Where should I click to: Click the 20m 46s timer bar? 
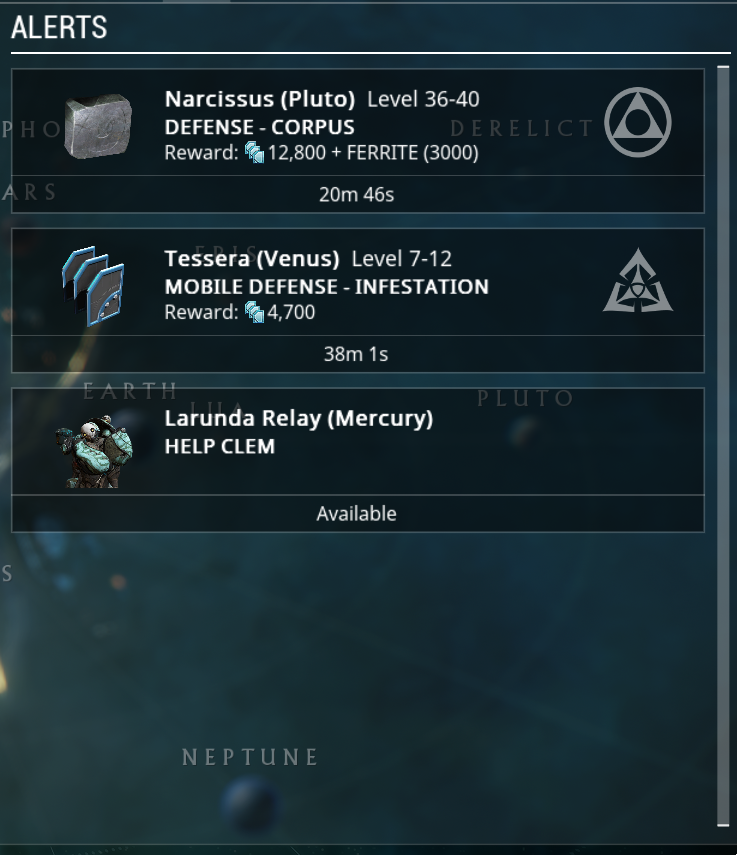pyautogui.click(x=358, y=194)
